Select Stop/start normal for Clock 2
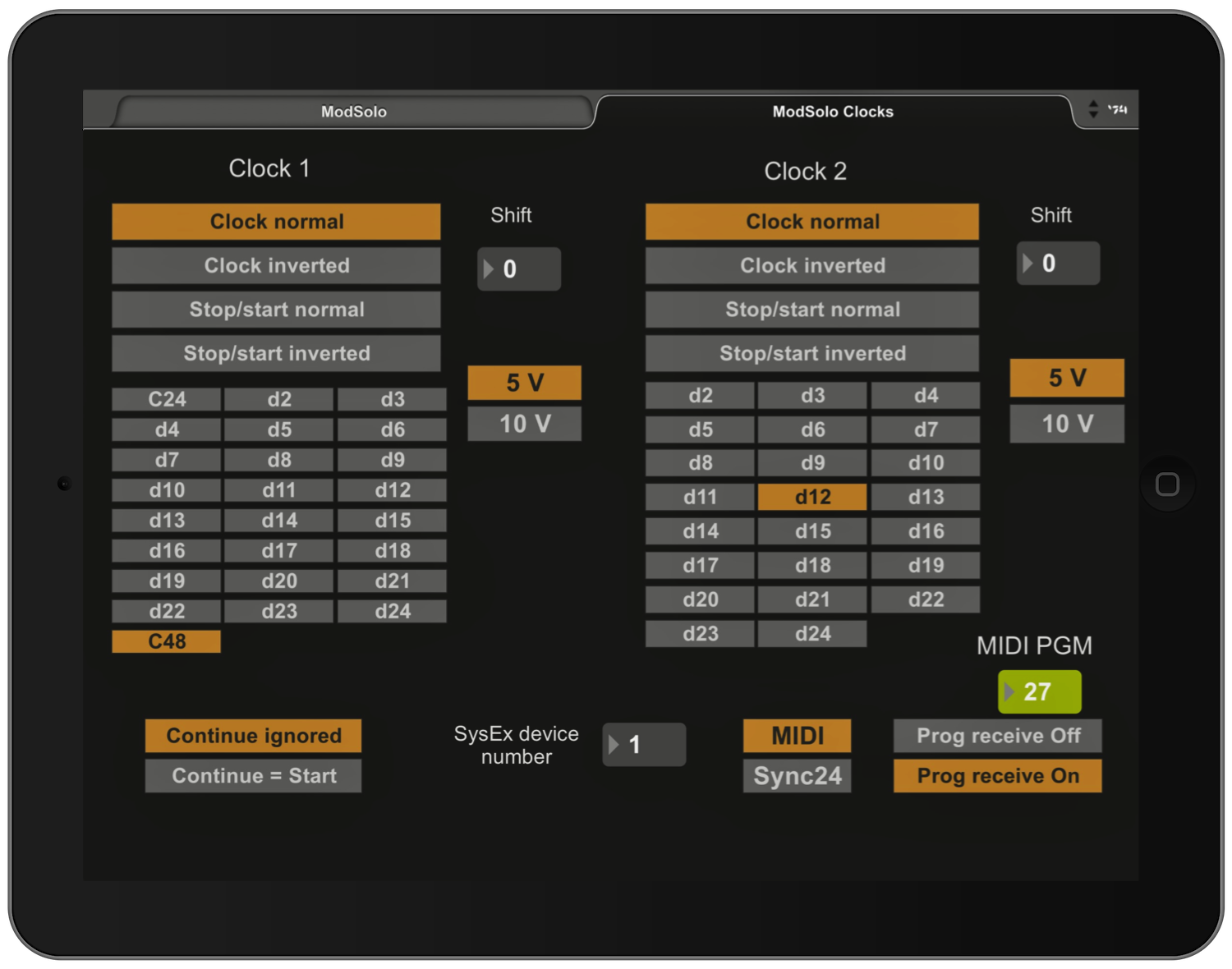 click(x=811, y=310)
